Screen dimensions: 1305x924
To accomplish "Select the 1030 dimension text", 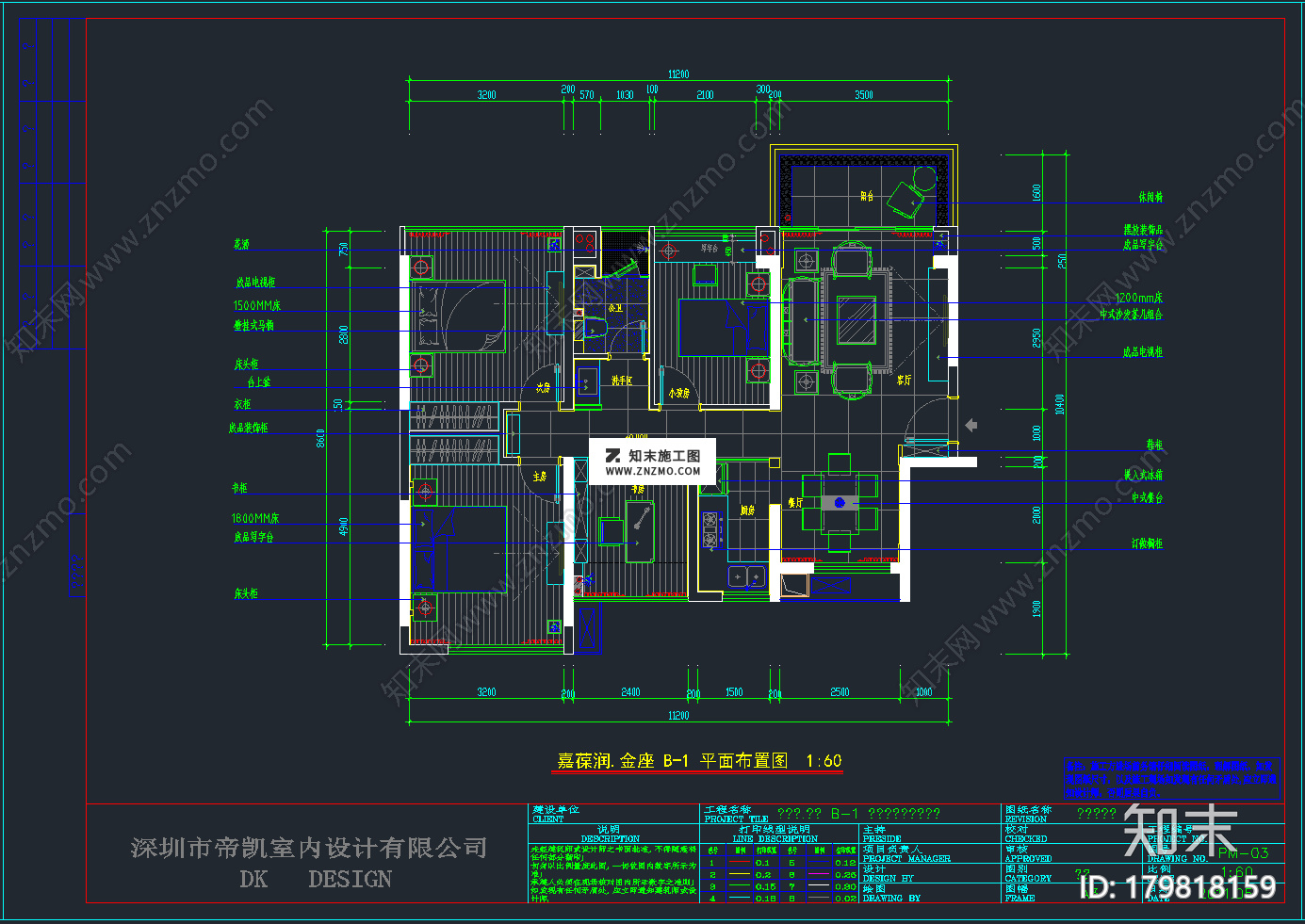I will pyautogui.click(x=625, y=94).
